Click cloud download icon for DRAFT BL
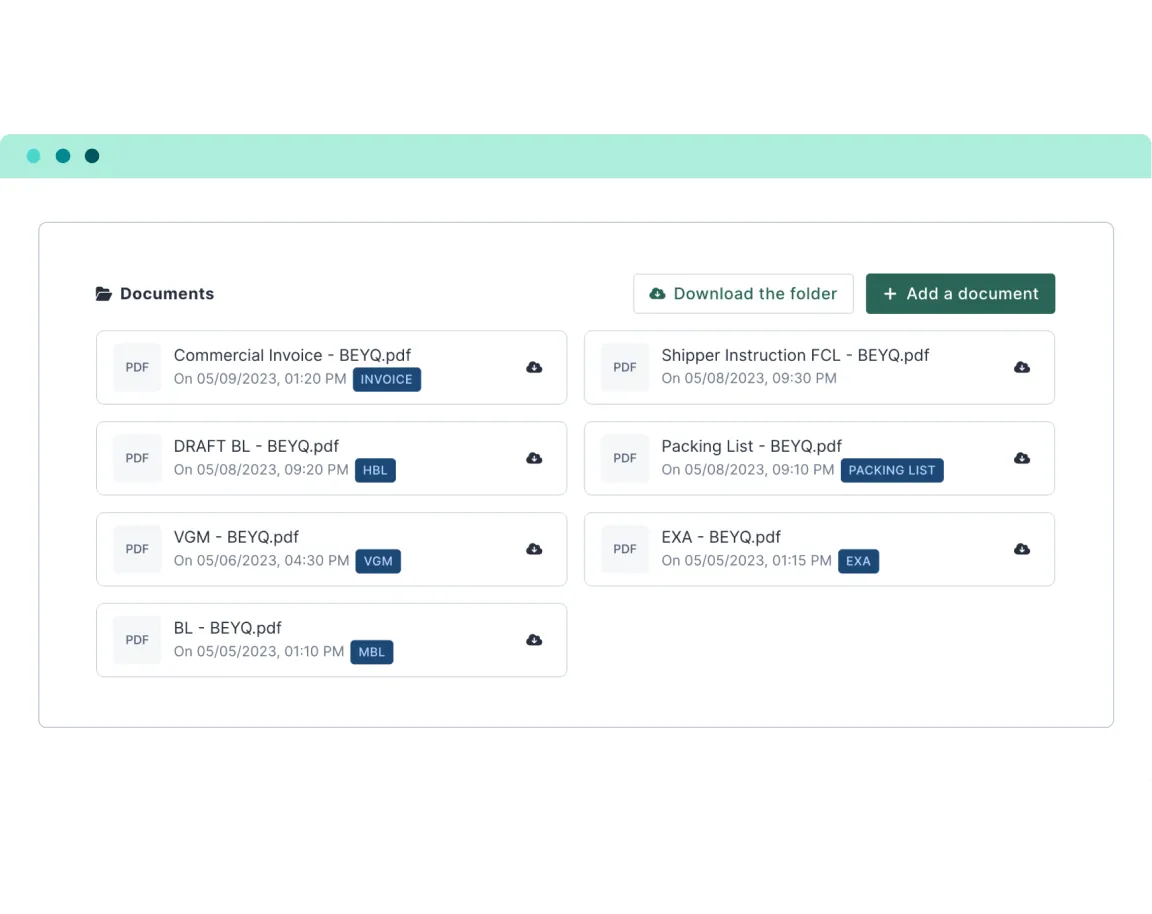 (x=534, y=458)
